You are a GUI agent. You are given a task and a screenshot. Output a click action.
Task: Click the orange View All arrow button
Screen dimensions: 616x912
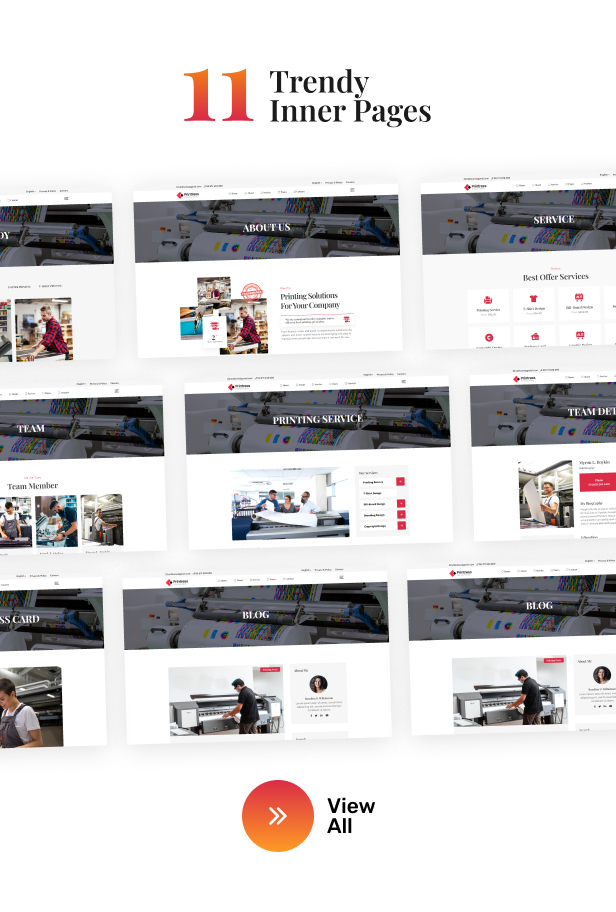point(277,816)
